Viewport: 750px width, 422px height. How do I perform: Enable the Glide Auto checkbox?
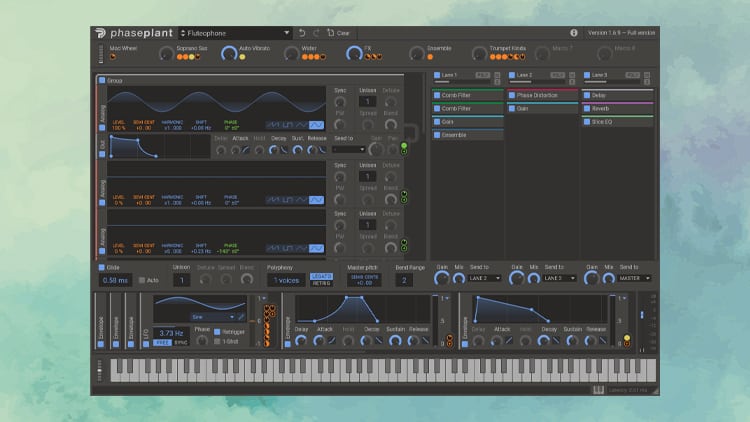click(142, 280)
